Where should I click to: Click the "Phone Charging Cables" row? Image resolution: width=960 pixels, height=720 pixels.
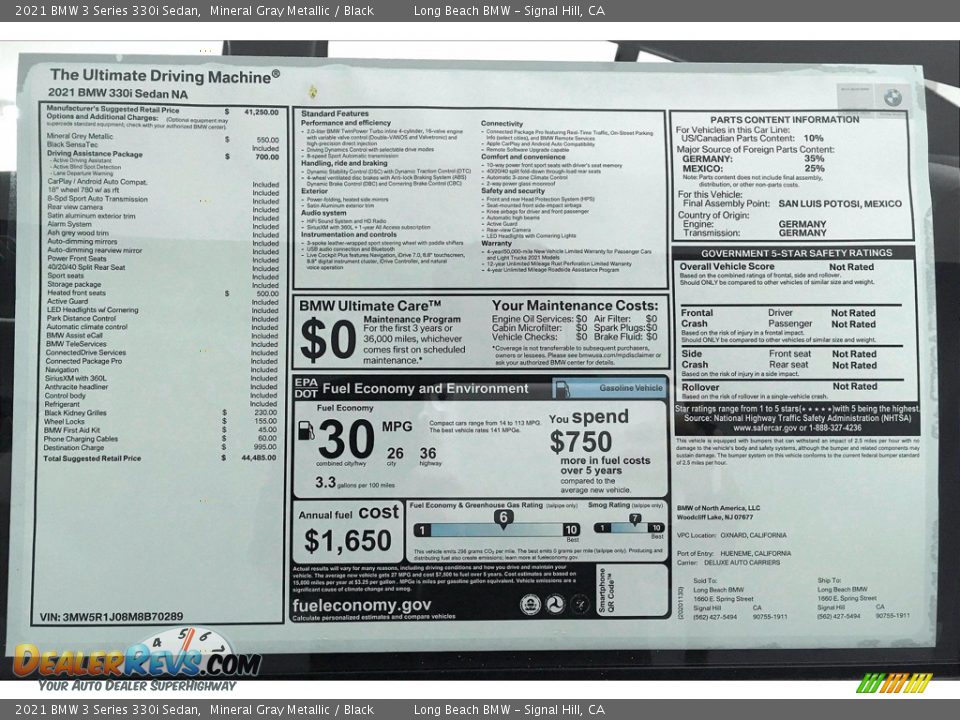coord(160,438)
